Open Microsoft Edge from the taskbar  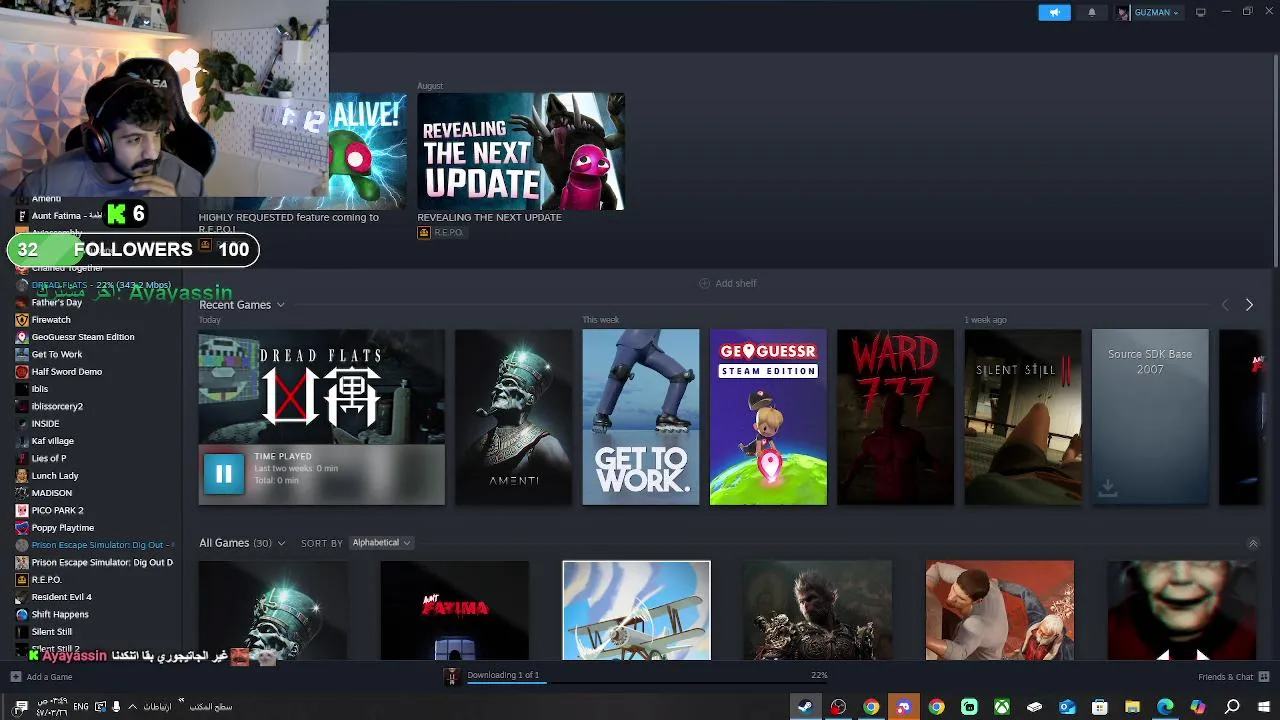tap(1165, 707)
